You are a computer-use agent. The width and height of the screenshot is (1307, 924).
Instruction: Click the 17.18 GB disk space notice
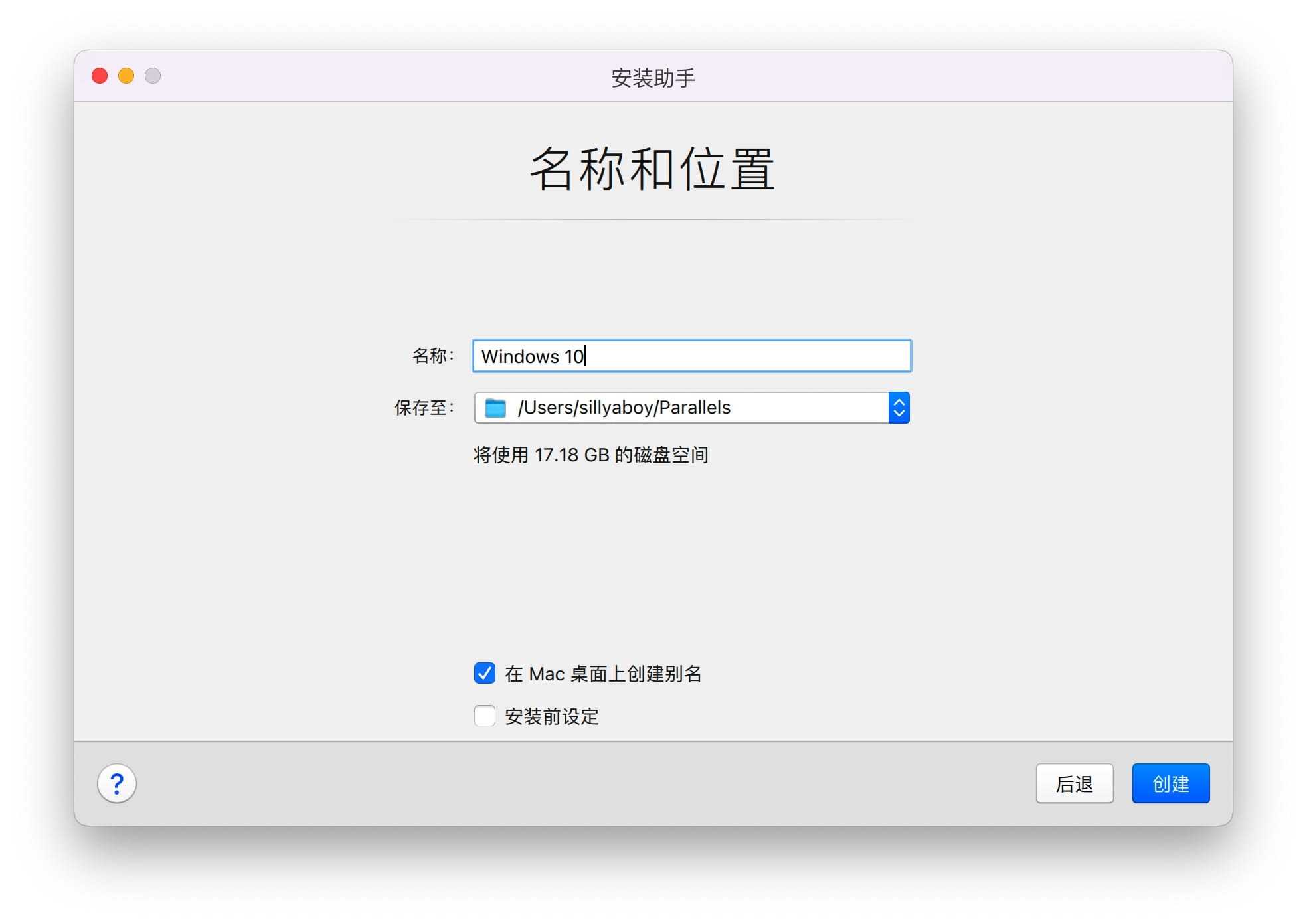click(x=590, y=455)
